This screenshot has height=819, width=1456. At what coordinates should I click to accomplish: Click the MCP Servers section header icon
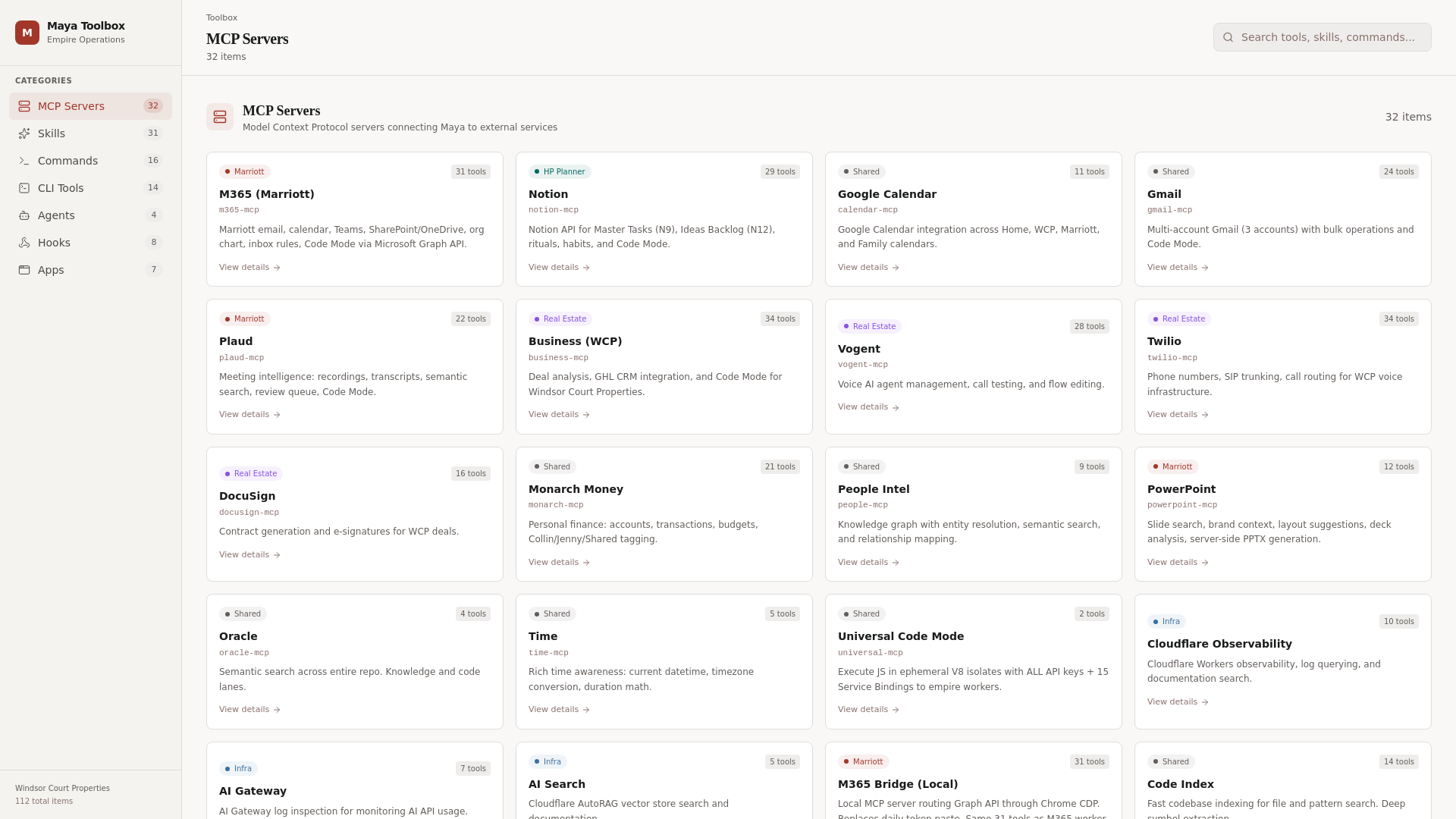pos(220,117)
